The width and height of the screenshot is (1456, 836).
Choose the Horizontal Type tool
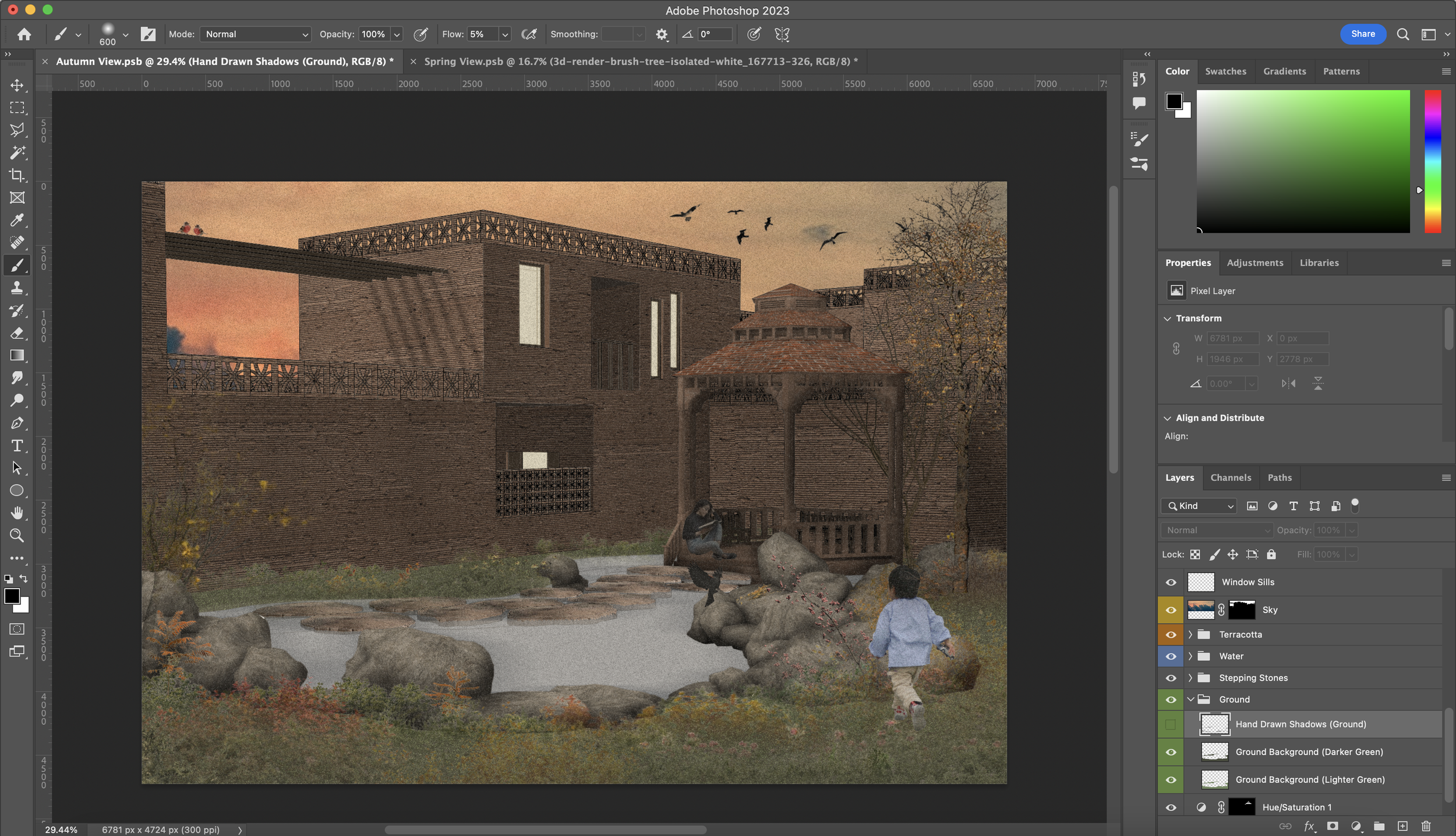(17, 446)
